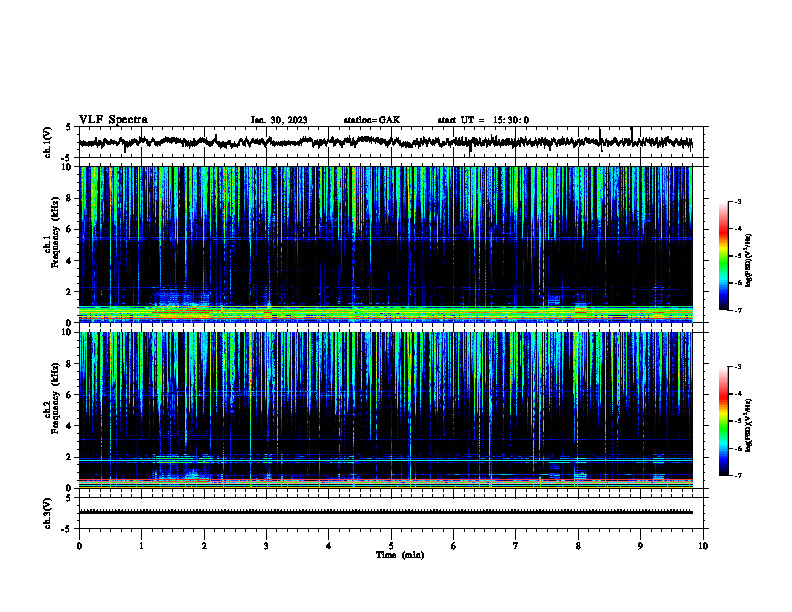
Task: Click the ch.2 color scale bar
Action: [x=723, y=421]
